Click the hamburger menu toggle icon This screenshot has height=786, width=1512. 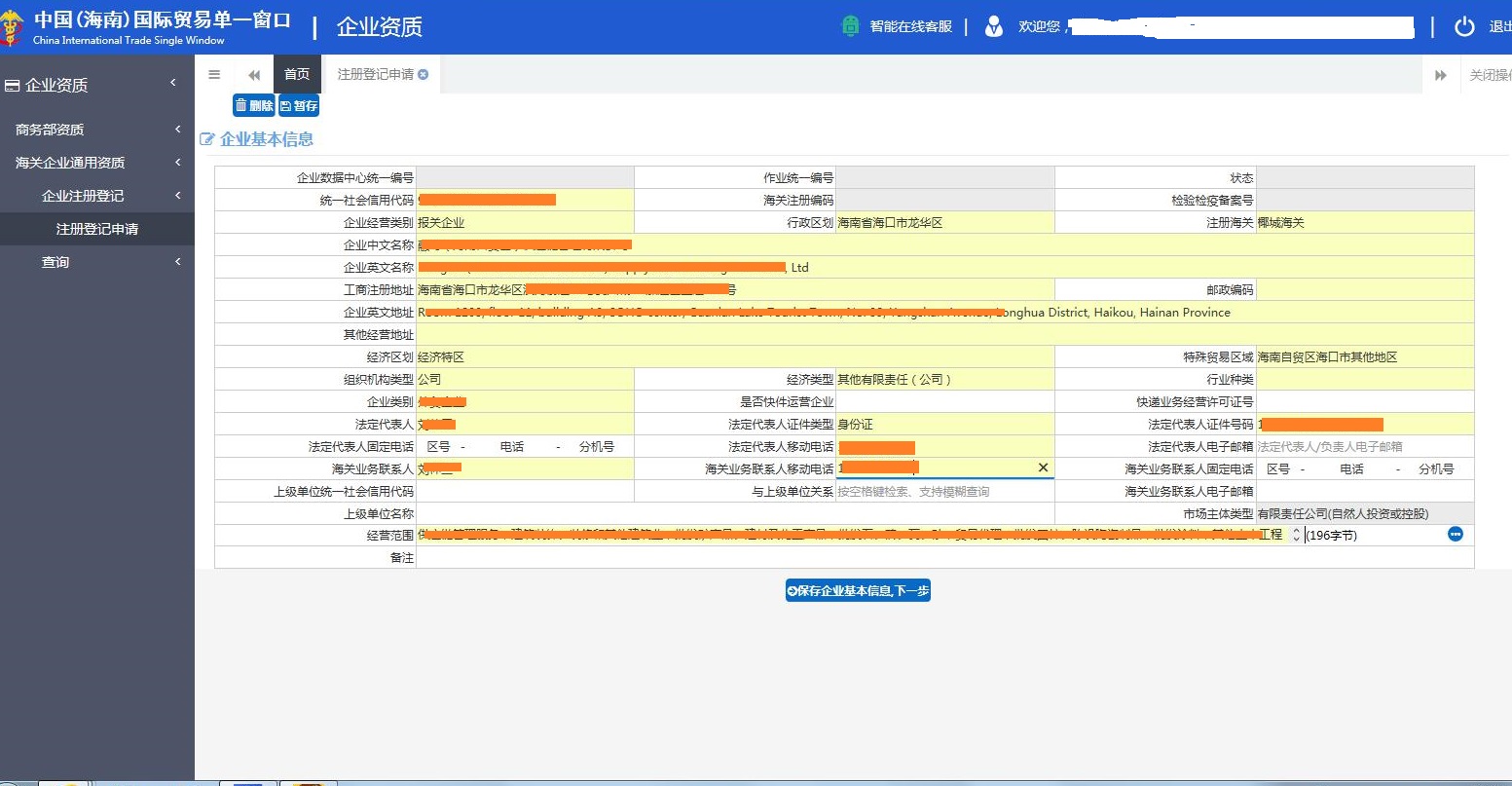point(214,75)
